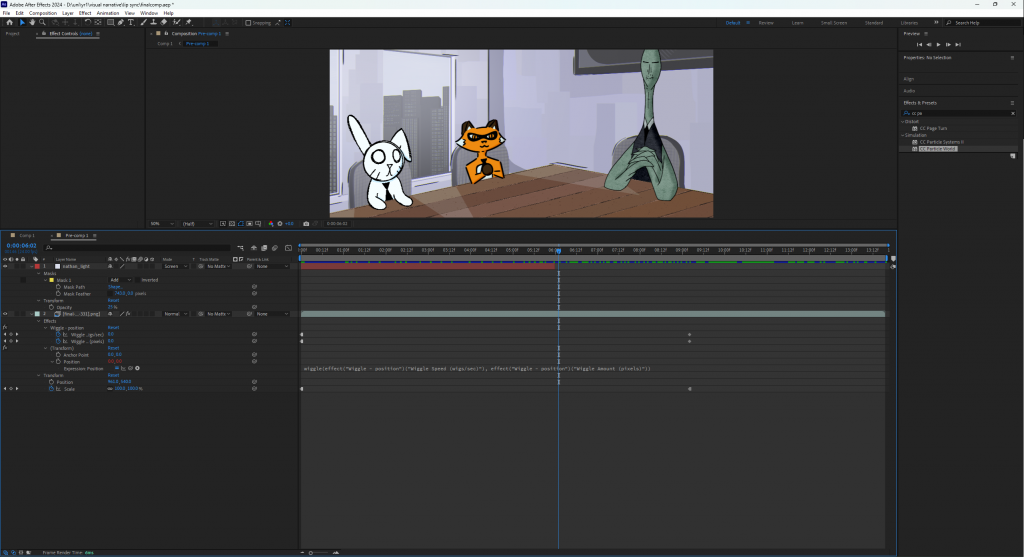Screen dimensions: 1024x557
Task: Open the Composition menu
Action: tap(42, 13)
